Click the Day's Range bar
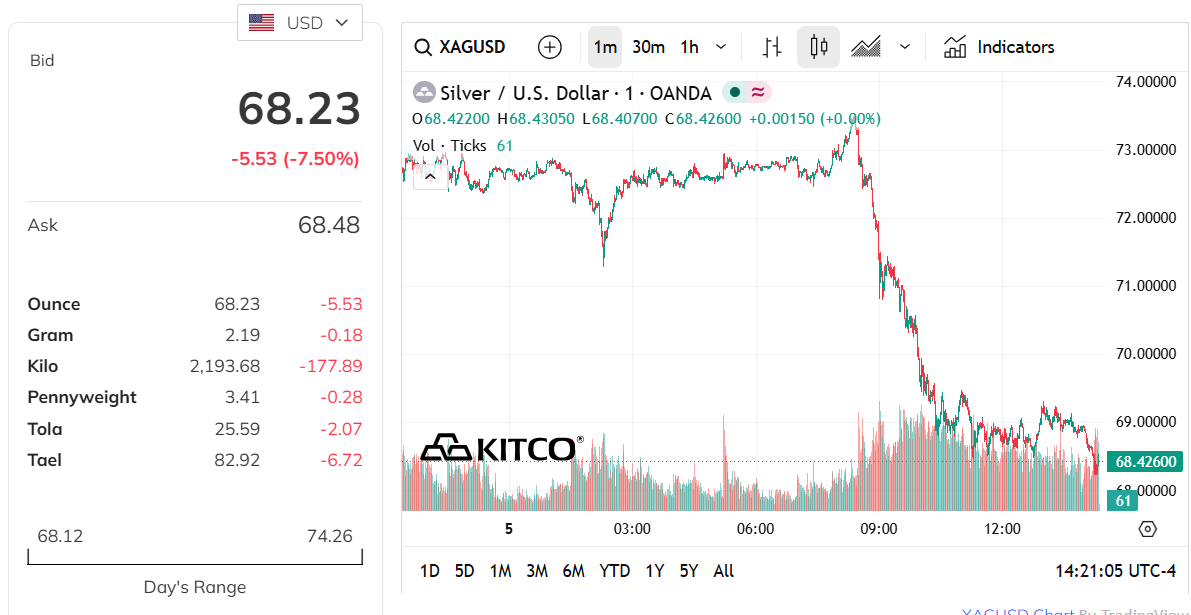1191x615 pixels. pyautogui.click(x=195, y=557)
